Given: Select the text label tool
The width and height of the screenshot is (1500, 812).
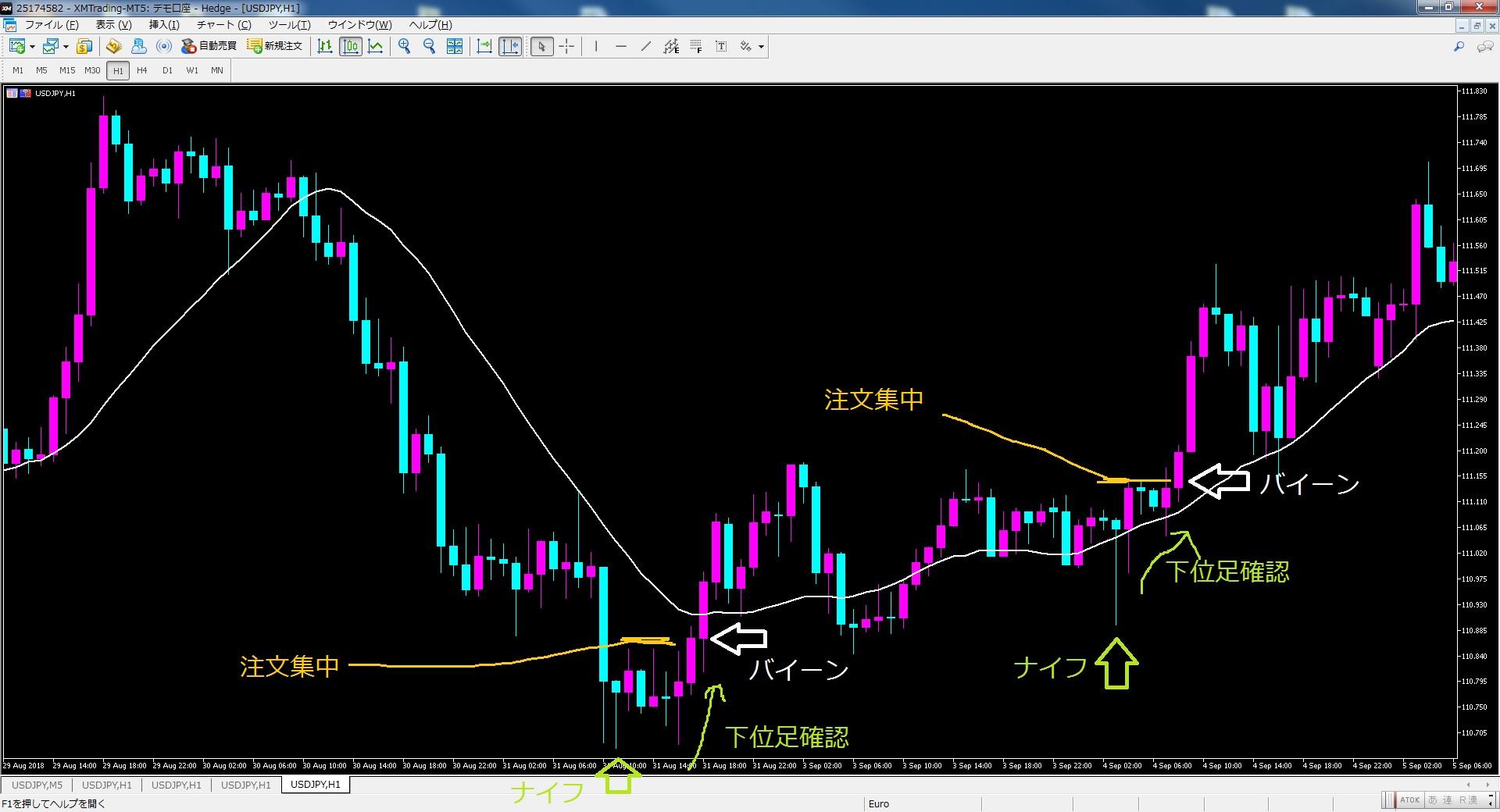Looking at the screenshot, I should [721, 47].
